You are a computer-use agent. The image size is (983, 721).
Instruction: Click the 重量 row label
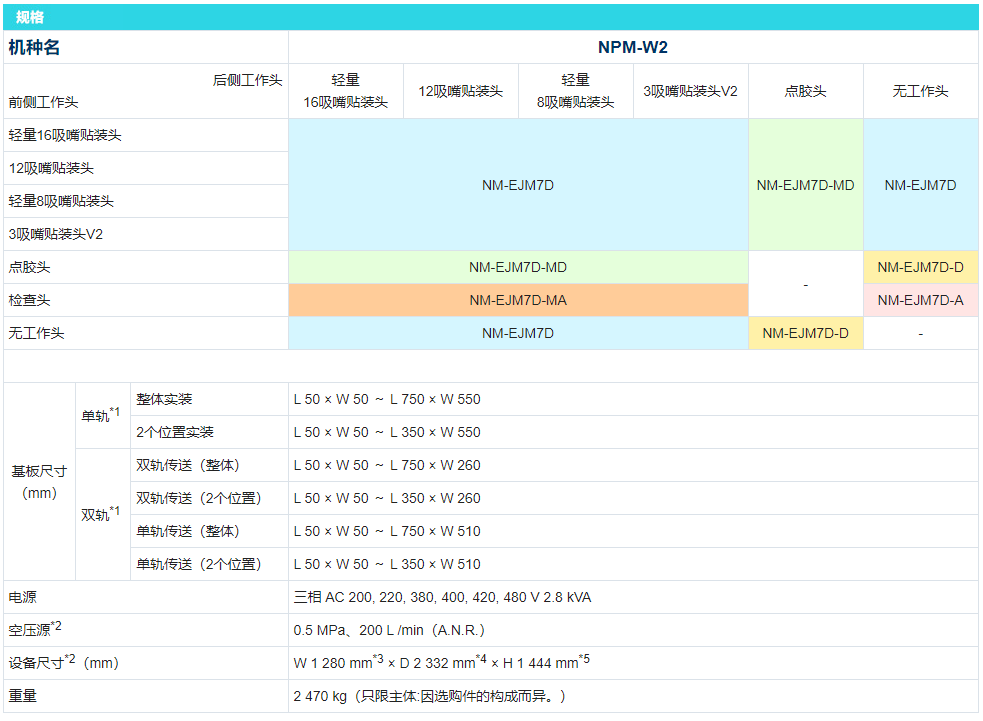pos(22,696)
